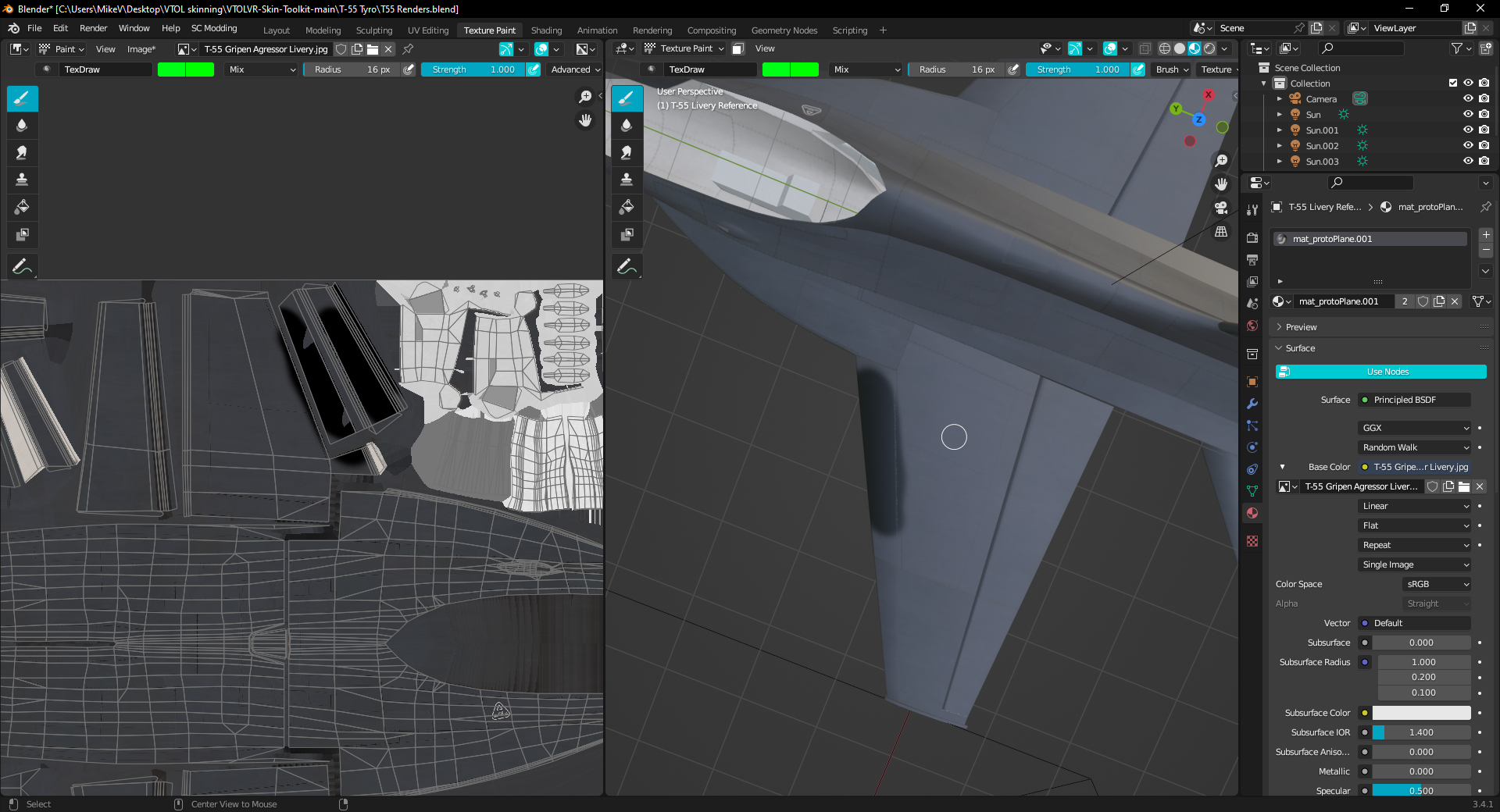Open the View Layer properties tab
This screenshot has height=812, width=1500.
click(1252, 281)
